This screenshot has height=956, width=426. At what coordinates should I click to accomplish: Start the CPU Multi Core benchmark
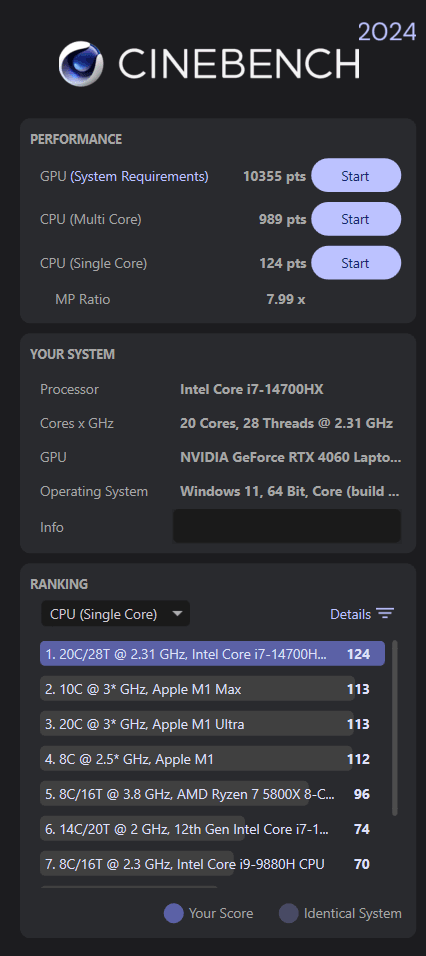pos(356,219)
